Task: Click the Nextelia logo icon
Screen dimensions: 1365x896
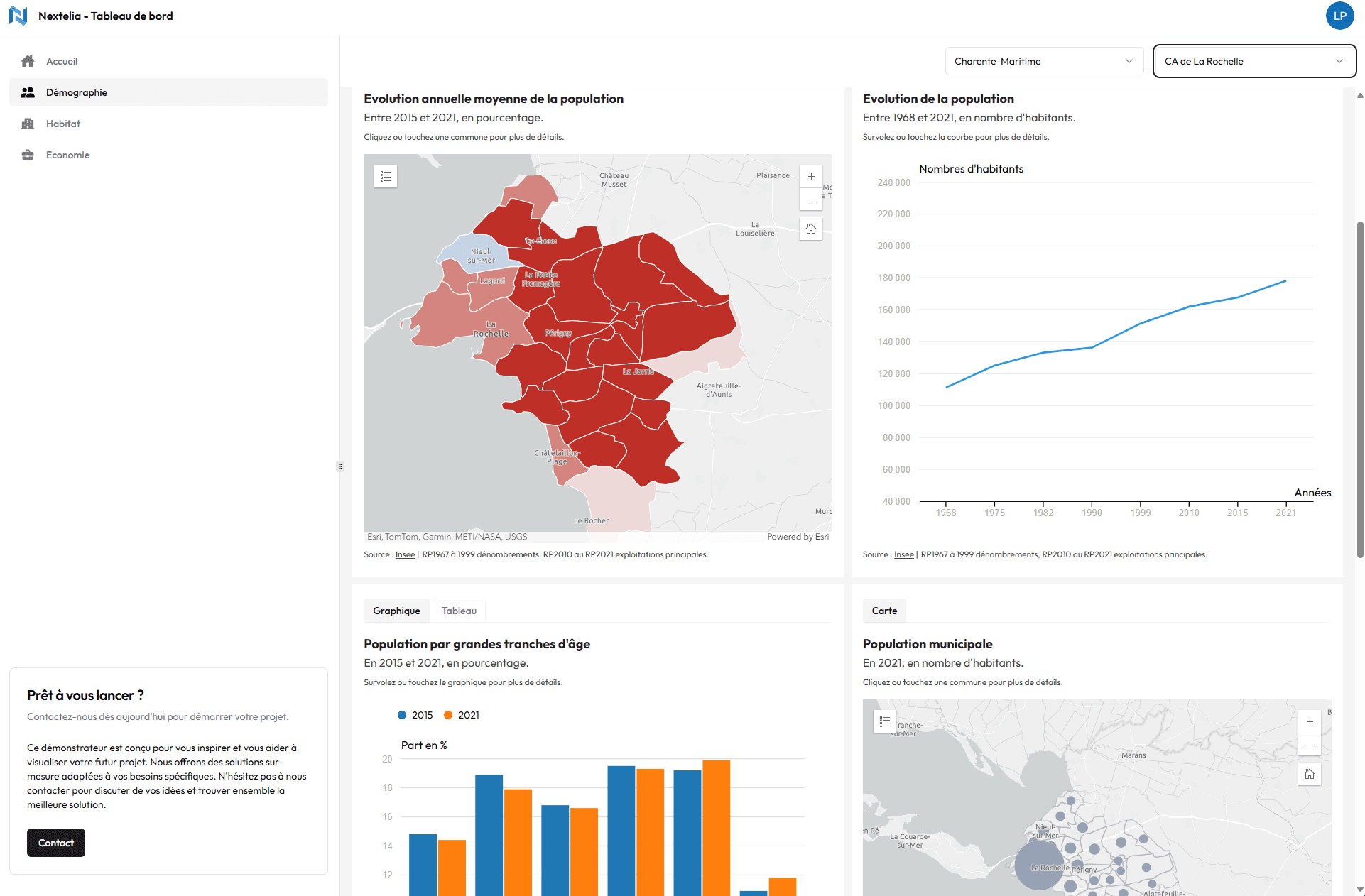Action: click(18, 16)
